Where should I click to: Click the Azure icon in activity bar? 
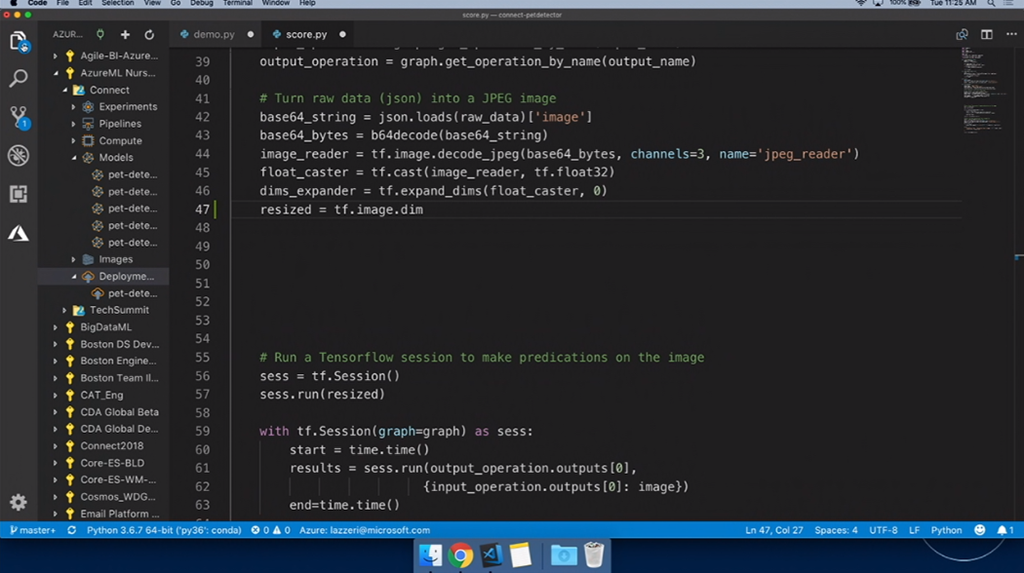(18, 233)
